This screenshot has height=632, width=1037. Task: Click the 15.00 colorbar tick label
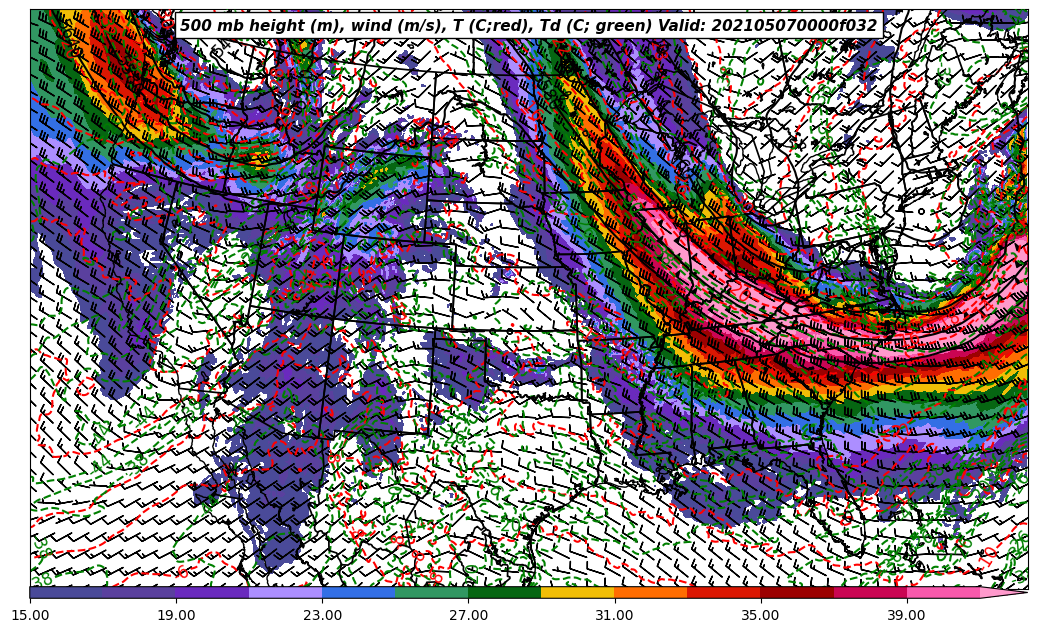point(31,615)
